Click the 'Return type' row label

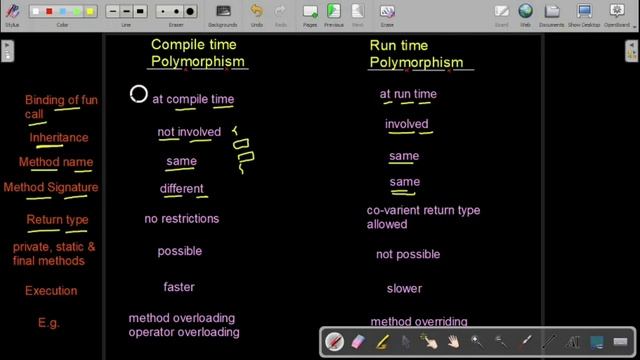click(x=58, y=220)
